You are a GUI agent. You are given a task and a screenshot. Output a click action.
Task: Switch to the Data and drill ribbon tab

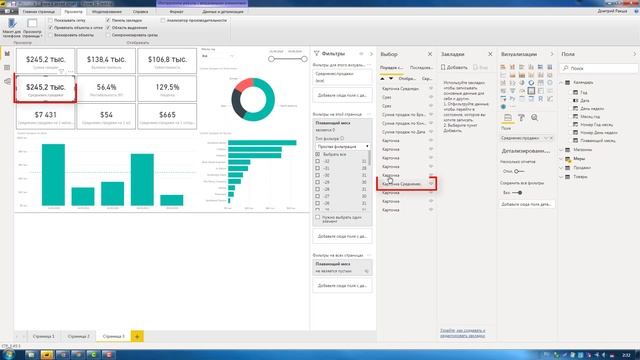tap(223, 12)
